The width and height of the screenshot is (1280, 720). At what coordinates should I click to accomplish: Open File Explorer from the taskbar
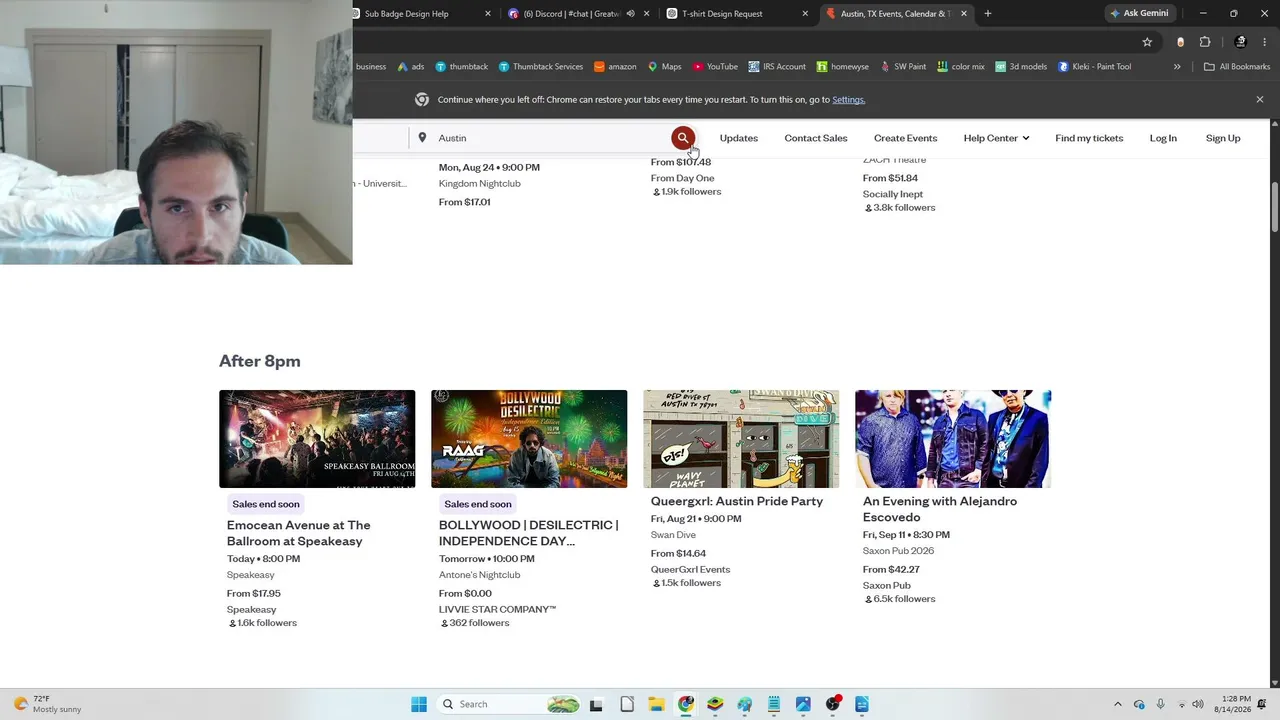pyautogui.click(x=656, y=704)
